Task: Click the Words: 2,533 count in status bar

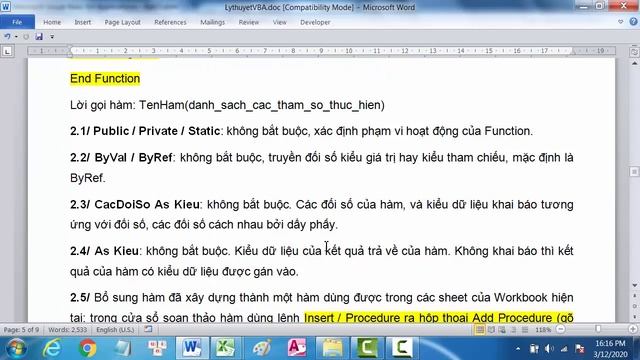Action: tap(67, 329)
